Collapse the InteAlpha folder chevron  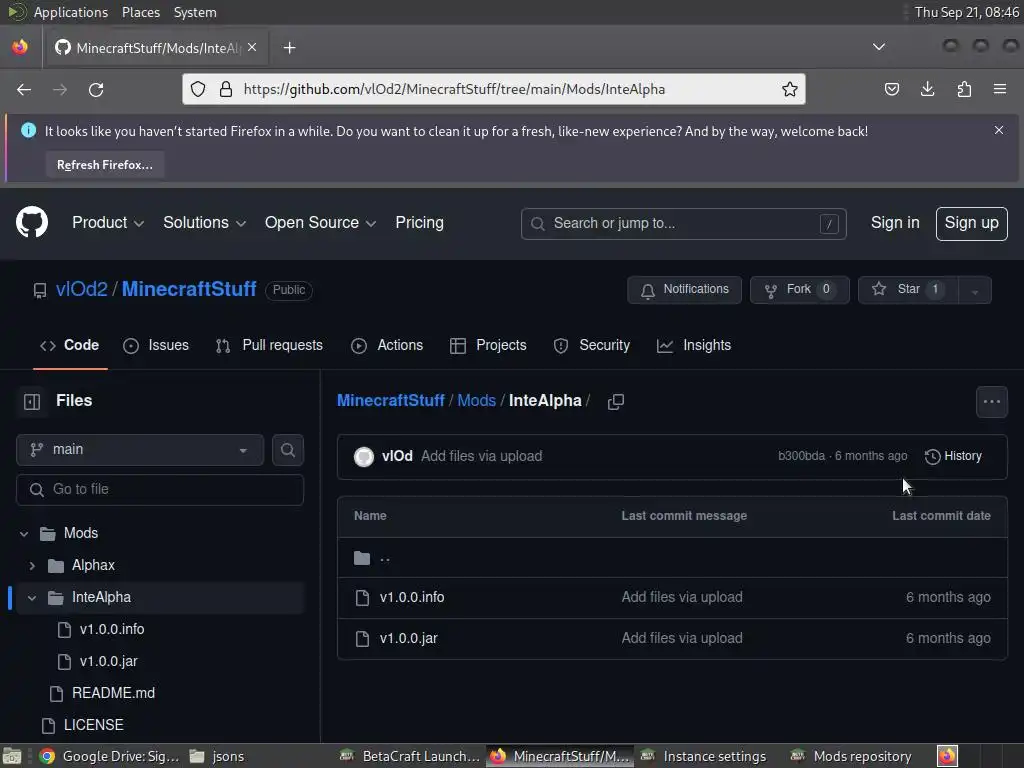pyautogui.click(x=32, y=598)
